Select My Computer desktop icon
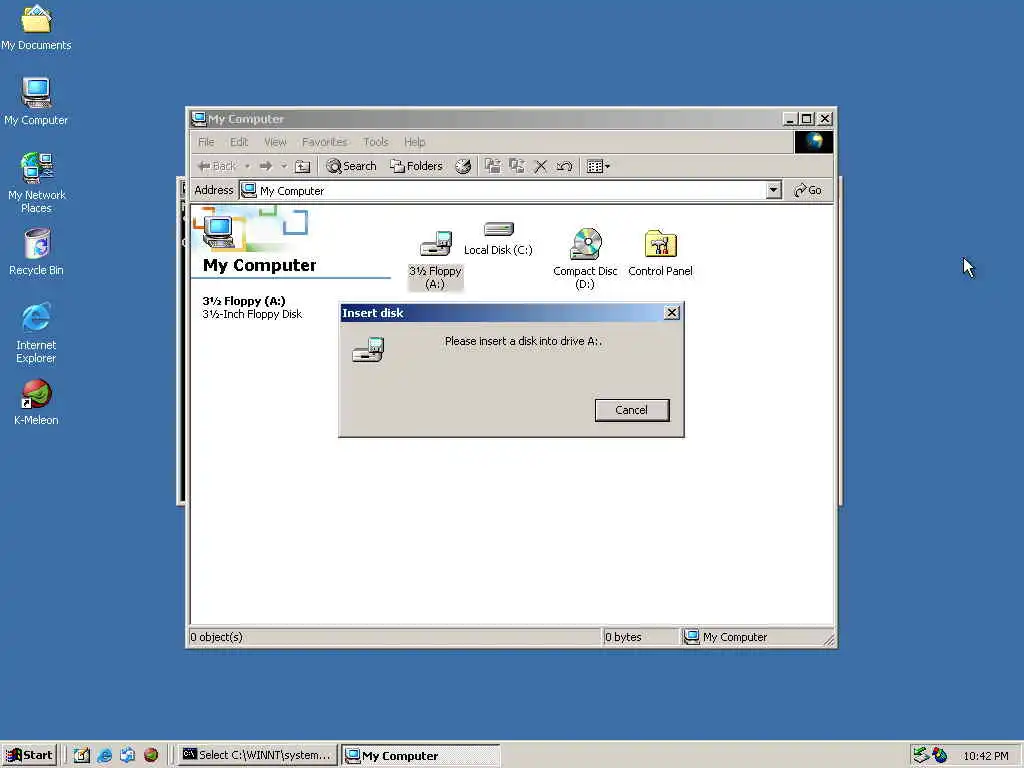1024x768 pixels. (x=37, y=101)
